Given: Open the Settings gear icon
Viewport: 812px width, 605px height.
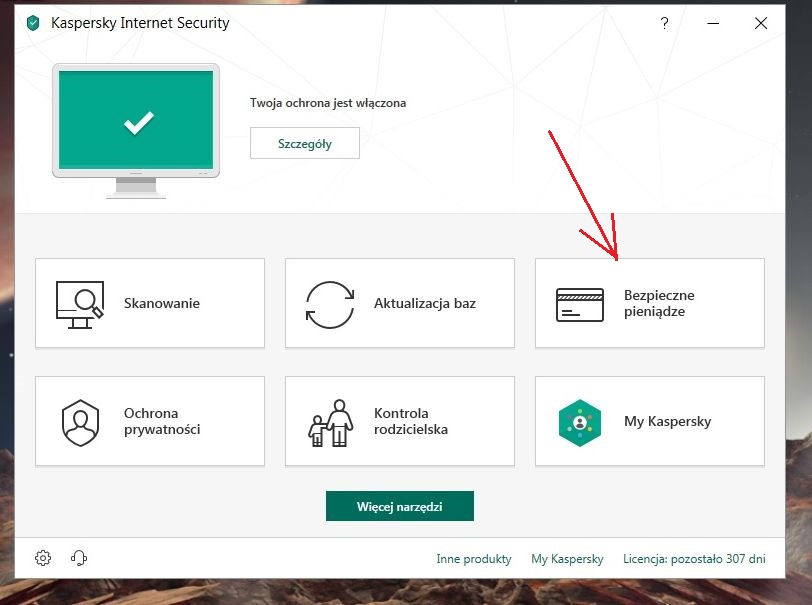Looking at the screenshot, I should click(43, 558).
